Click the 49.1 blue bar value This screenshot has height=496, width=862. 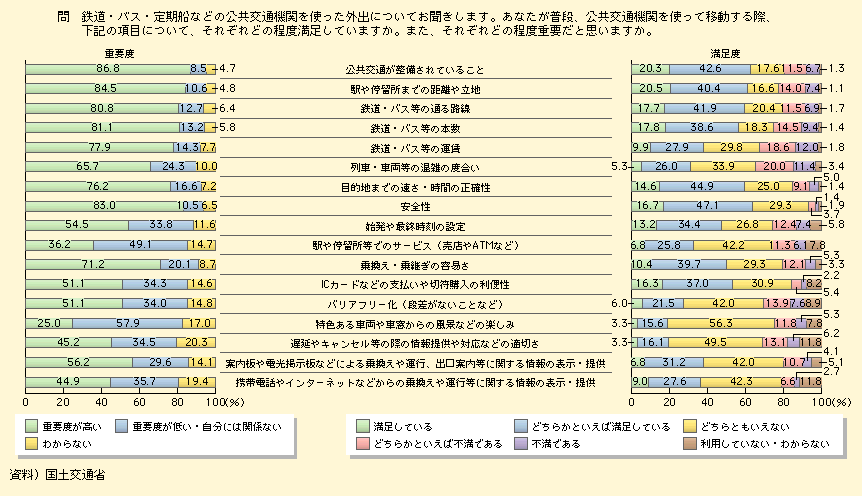pos(140,245)
